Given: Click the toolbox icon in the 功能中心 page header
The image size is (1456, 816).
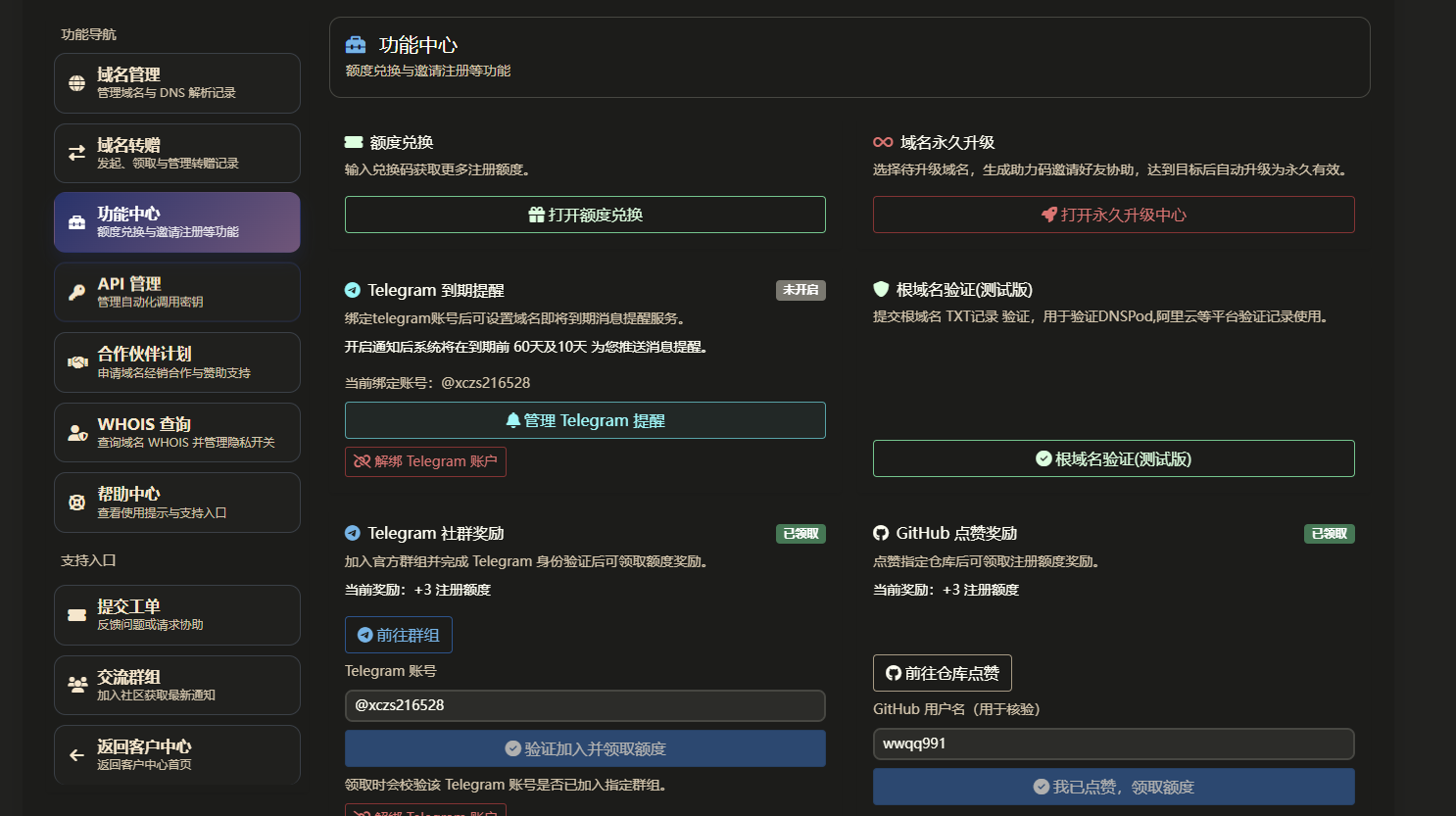Looking at the screenshot, I should 356,45.
